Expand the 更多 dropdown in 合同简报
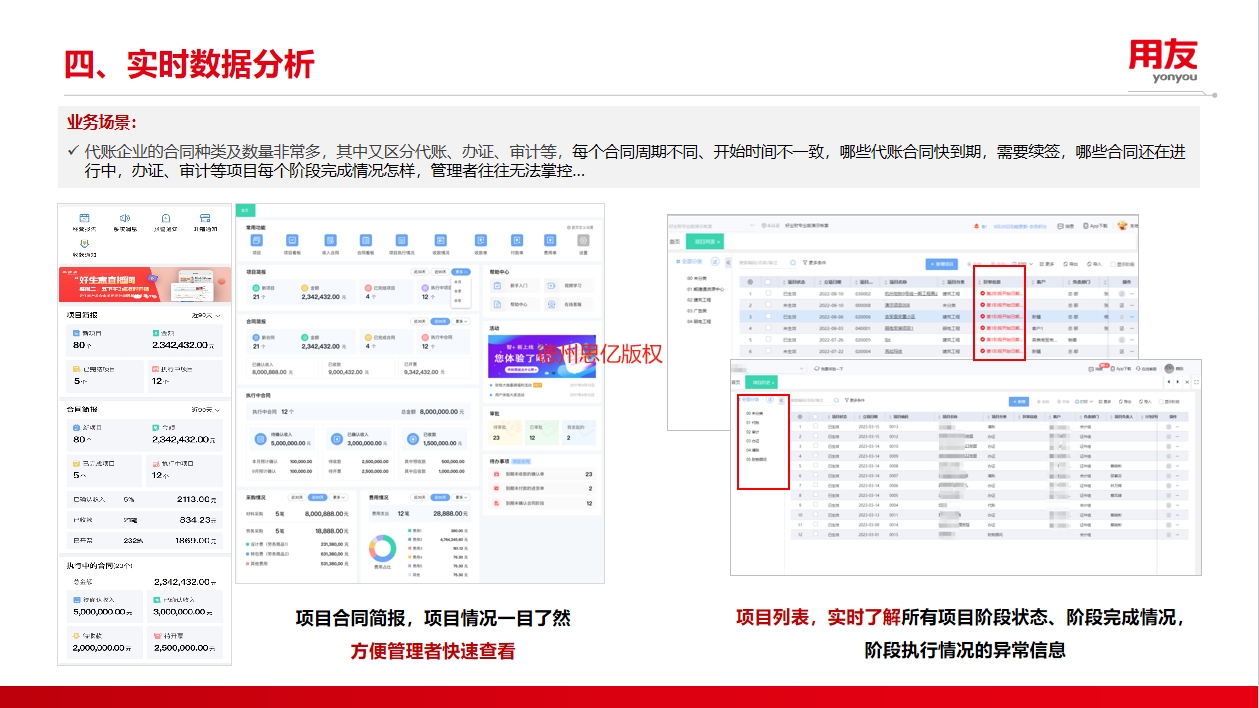This screenshot has width=1259, height=708. [x=461, y=322]
